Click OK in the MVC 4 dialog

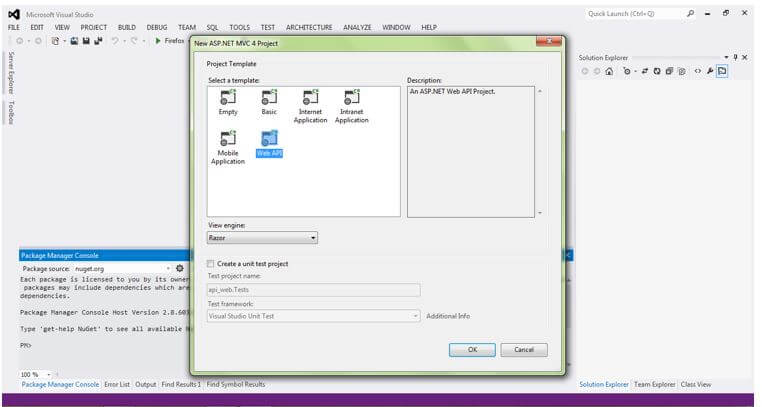click(472, 350)
